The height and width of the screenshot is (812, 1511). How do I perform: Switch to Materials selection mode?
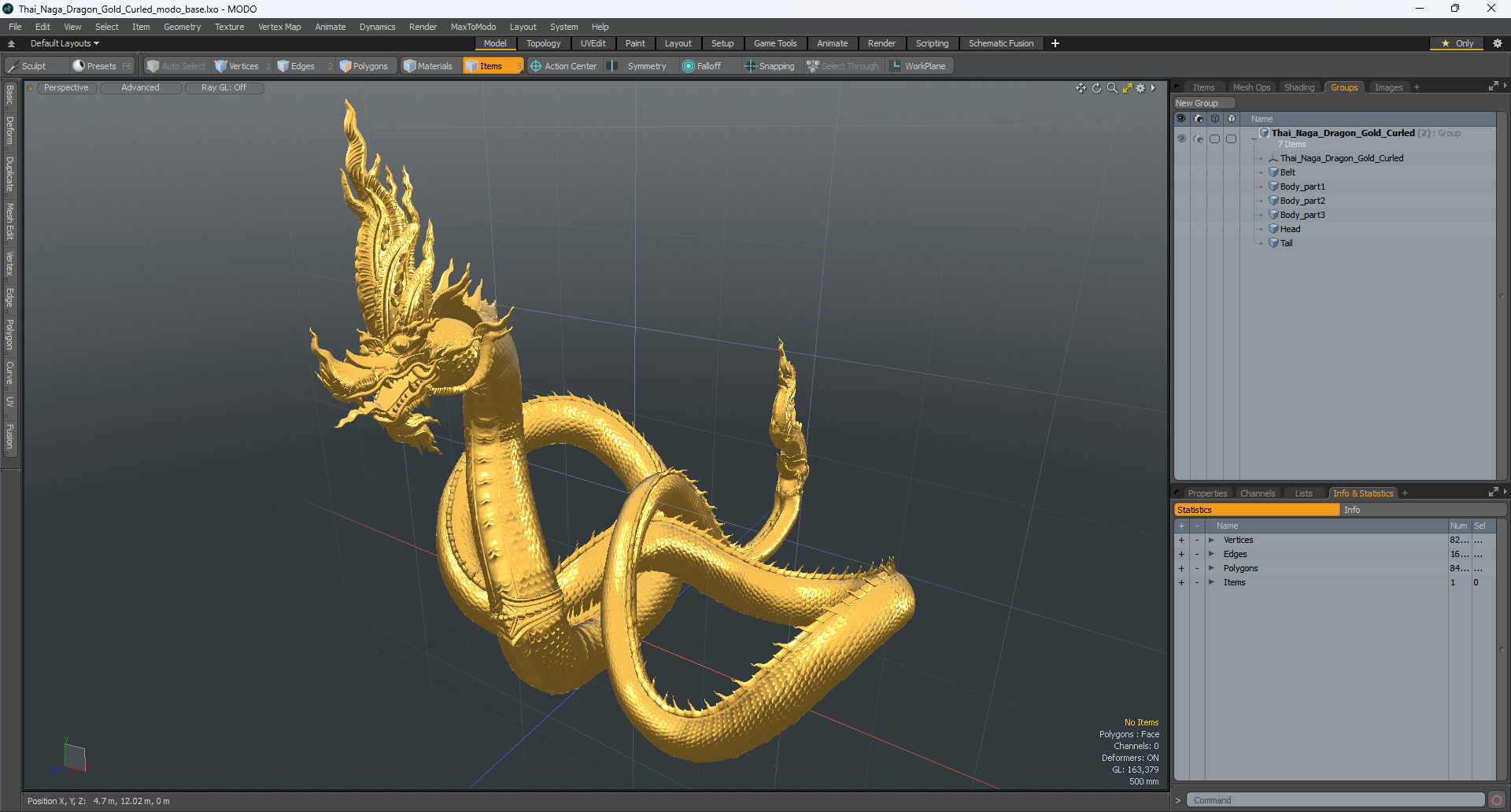(429, 66)
